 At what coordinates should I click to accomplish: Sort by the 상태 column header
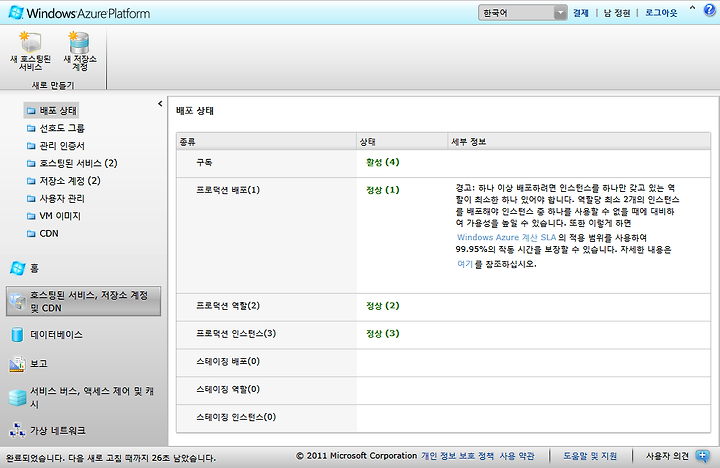pos(402,142)
